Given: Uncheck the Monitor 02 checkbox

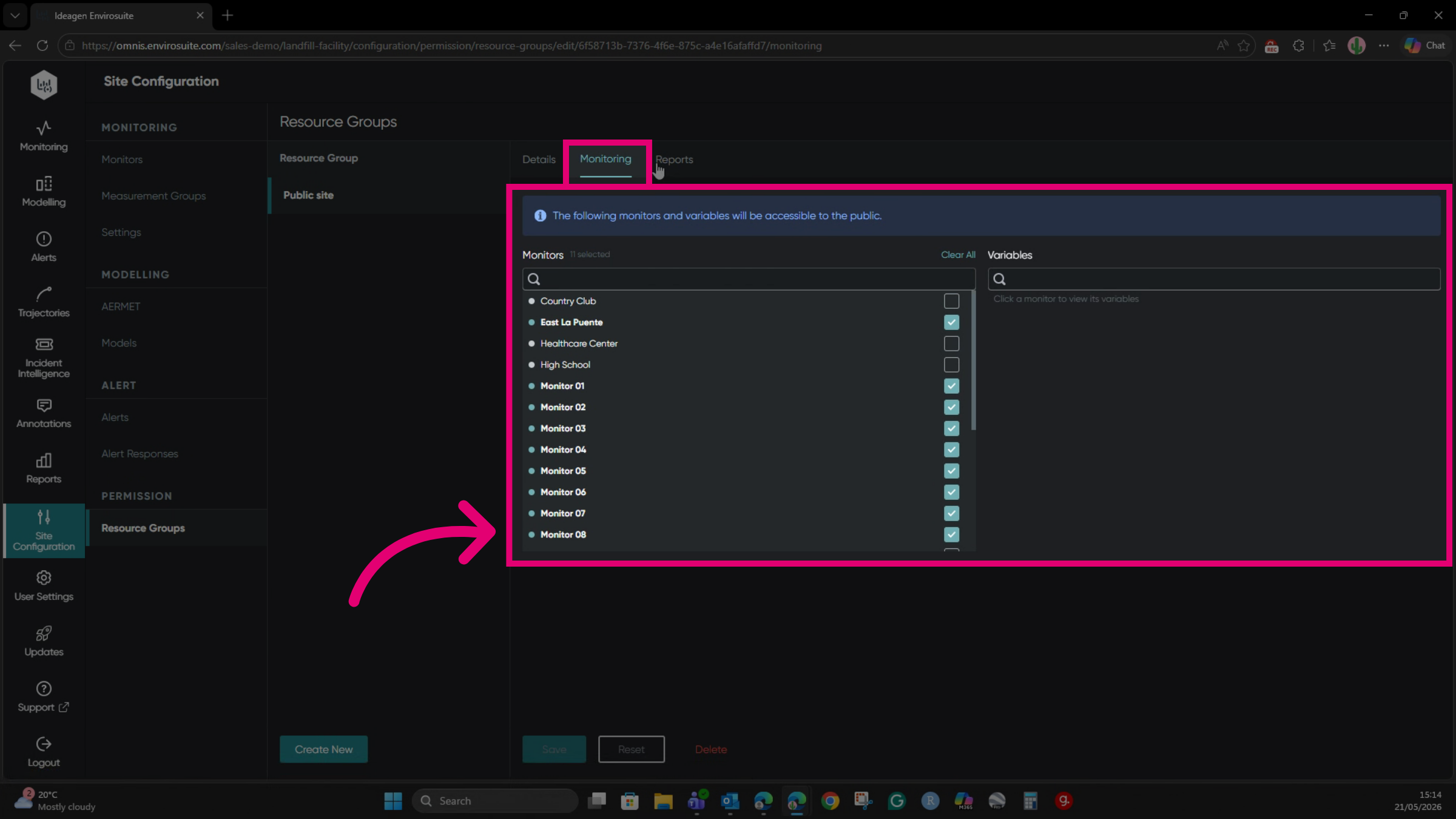Looking at the screenshot, I should click(951, 407).
